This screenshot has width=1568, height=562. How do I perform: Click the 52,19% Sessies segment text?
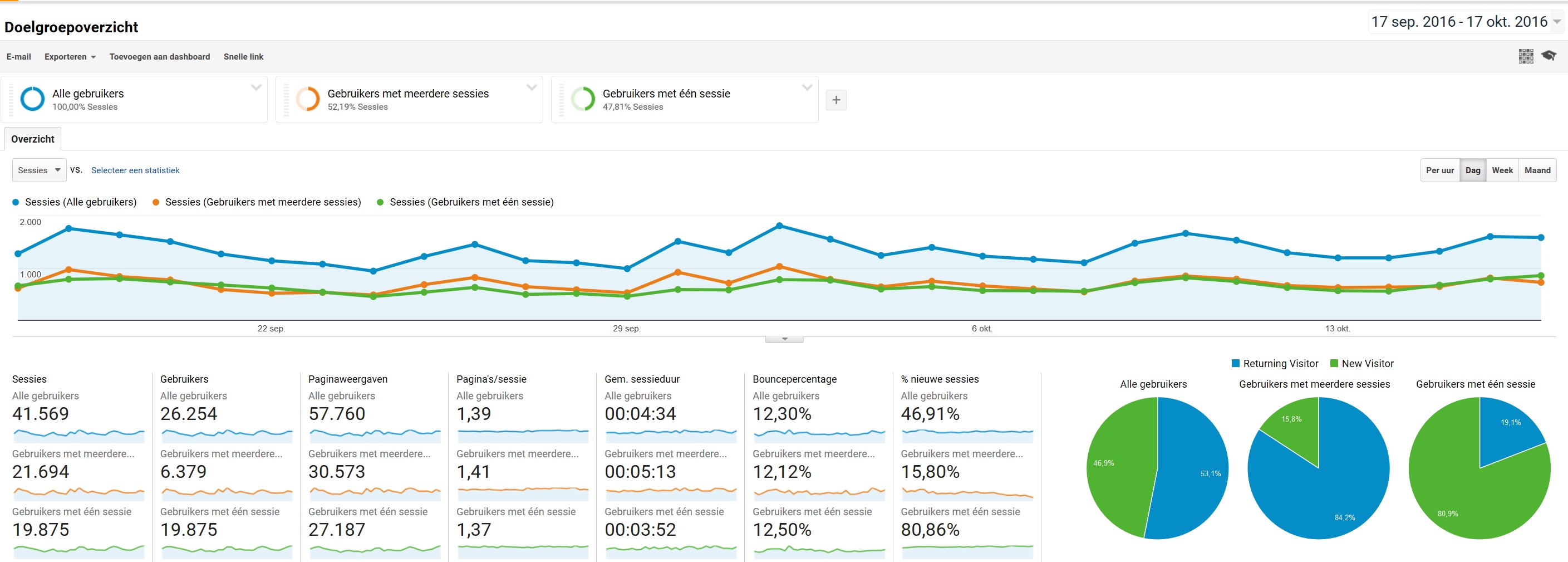357,107
